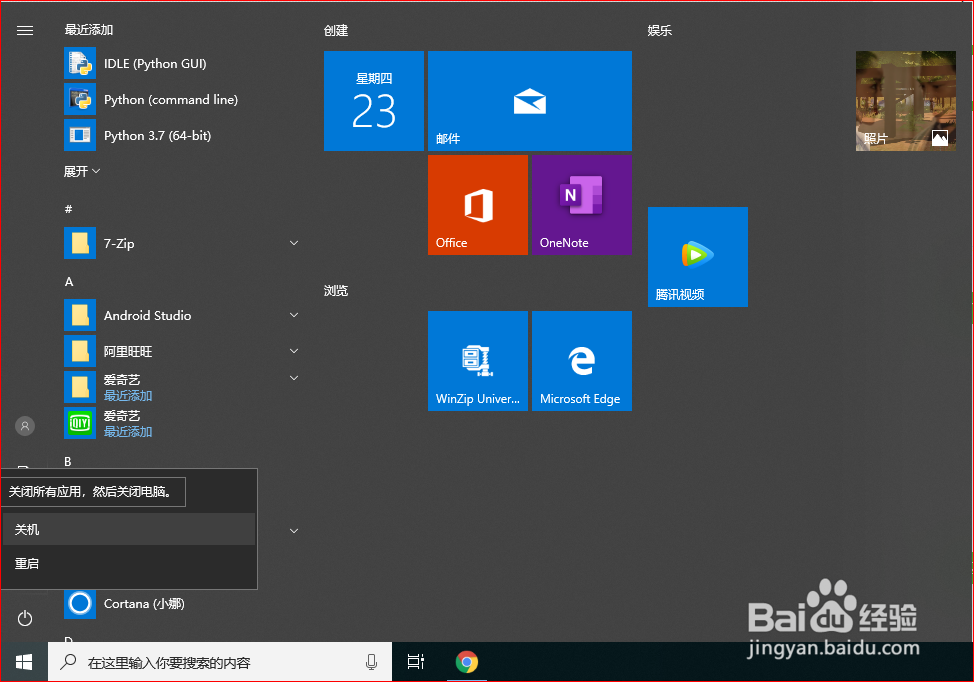Expand the Android Studio folder chevron
Image resolution: width=974 pixels, height=682 pixels.
[x=294, y=315]
